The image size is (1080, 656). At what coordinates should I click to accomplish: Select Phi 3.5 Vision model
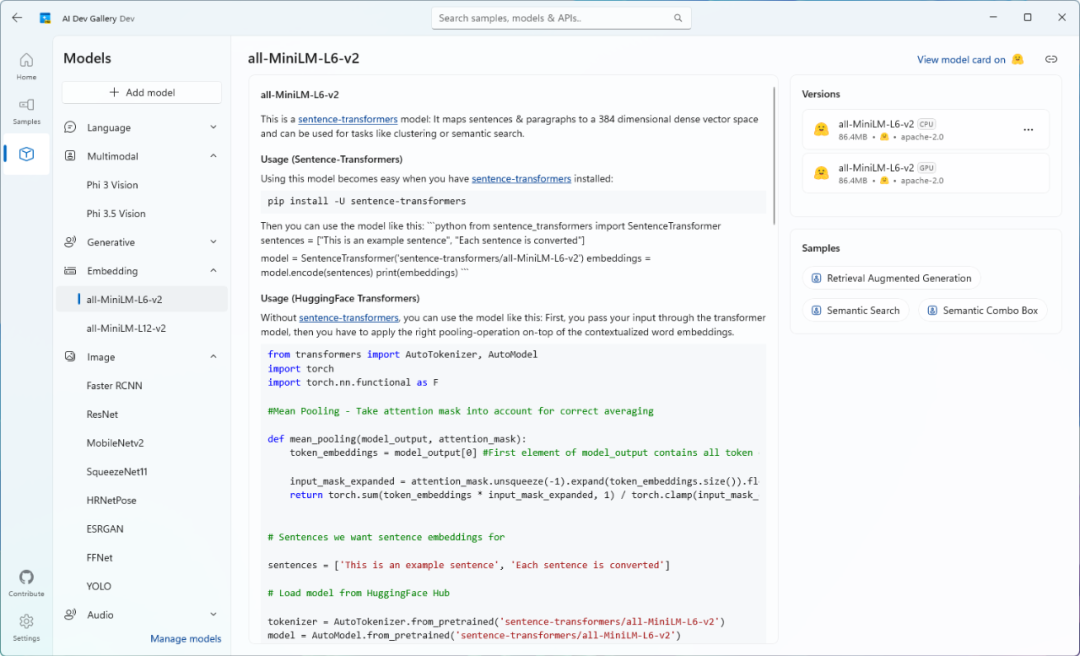click(116, 214)
